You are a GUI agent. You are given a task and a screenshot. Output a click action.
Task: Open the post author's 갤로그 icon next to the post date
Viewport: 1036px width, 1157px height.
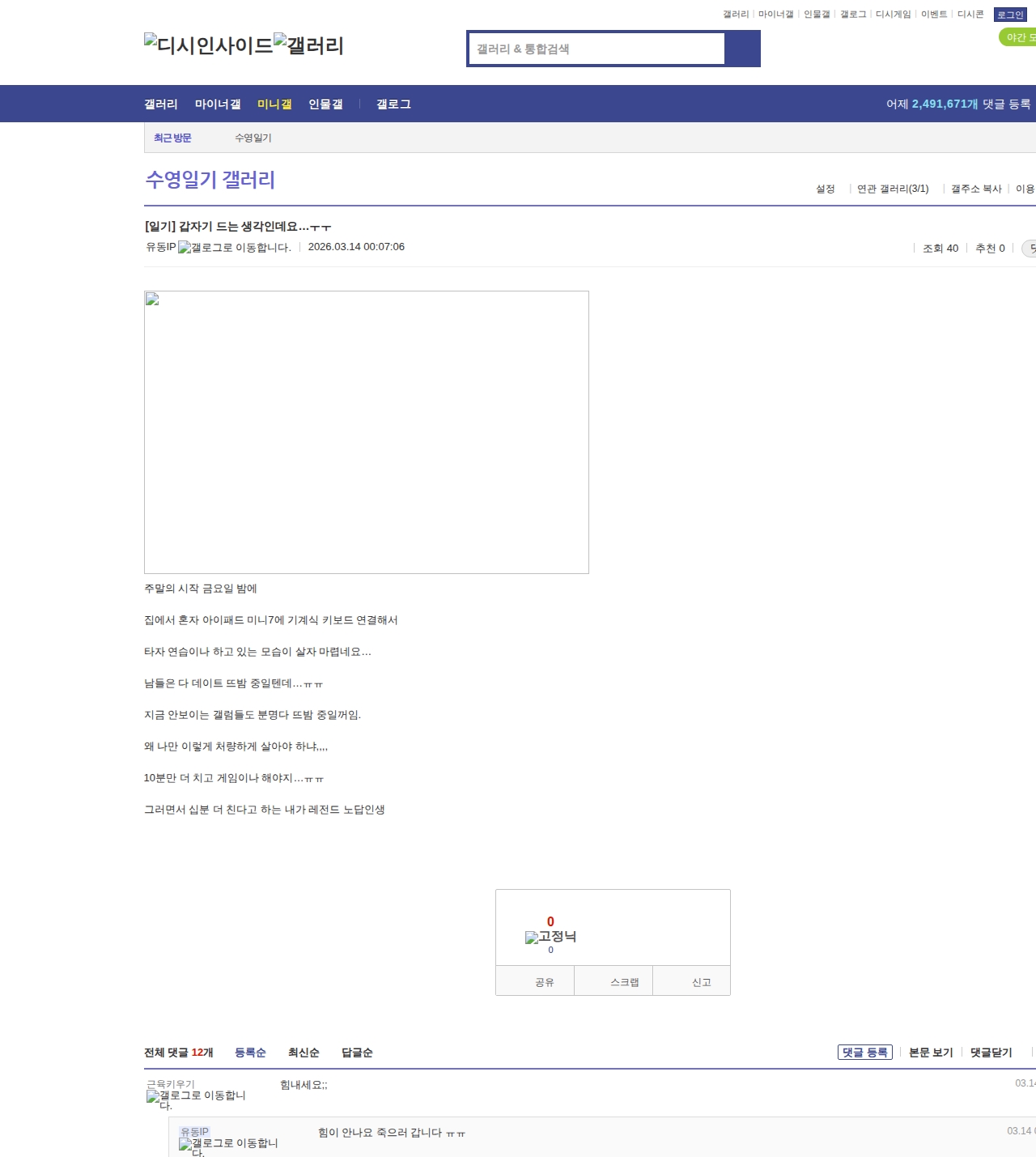click(235, 248)
